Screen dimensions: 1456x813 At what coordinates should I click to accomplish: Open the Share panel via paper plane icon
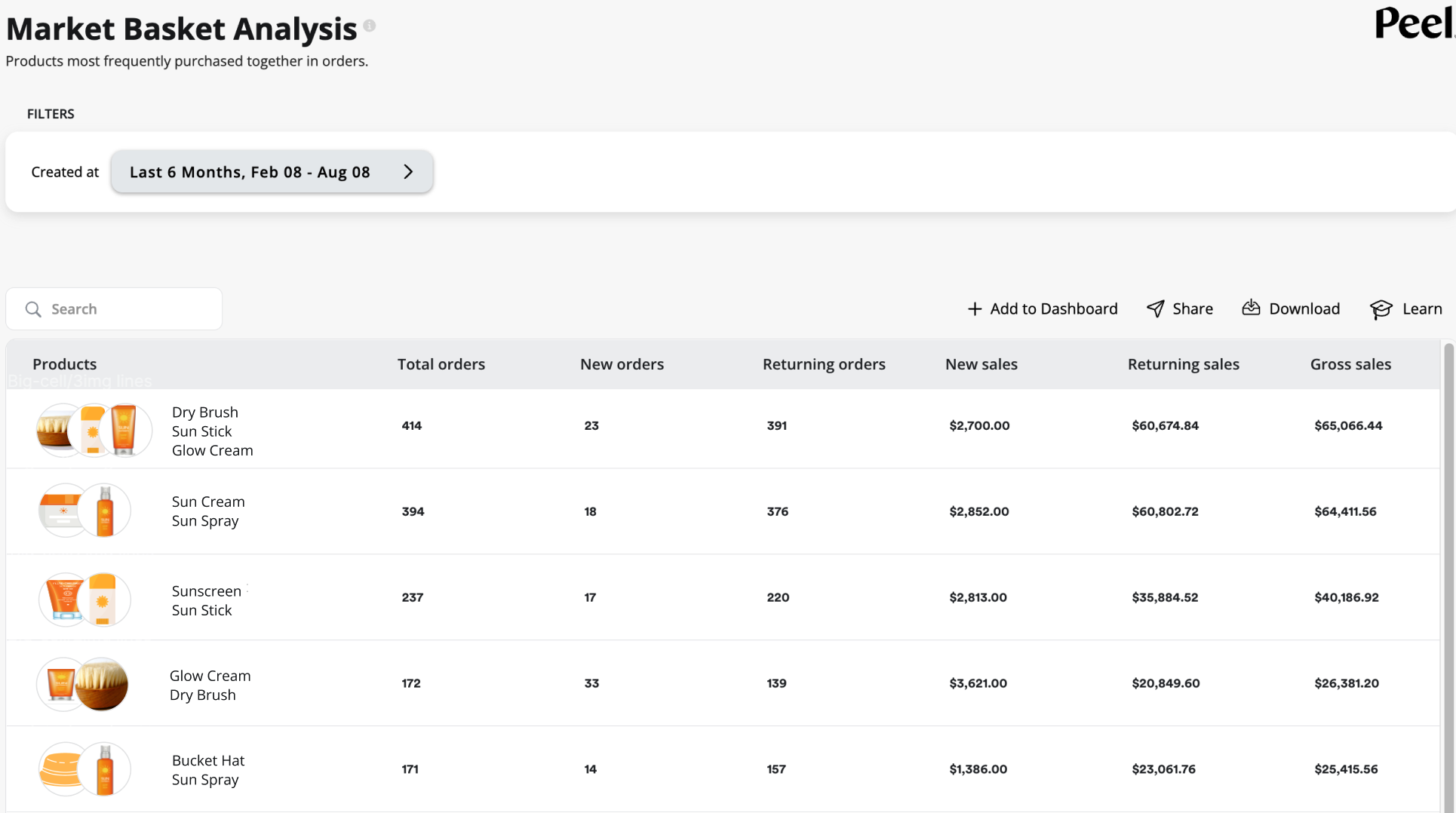(x=1155, y=308)
